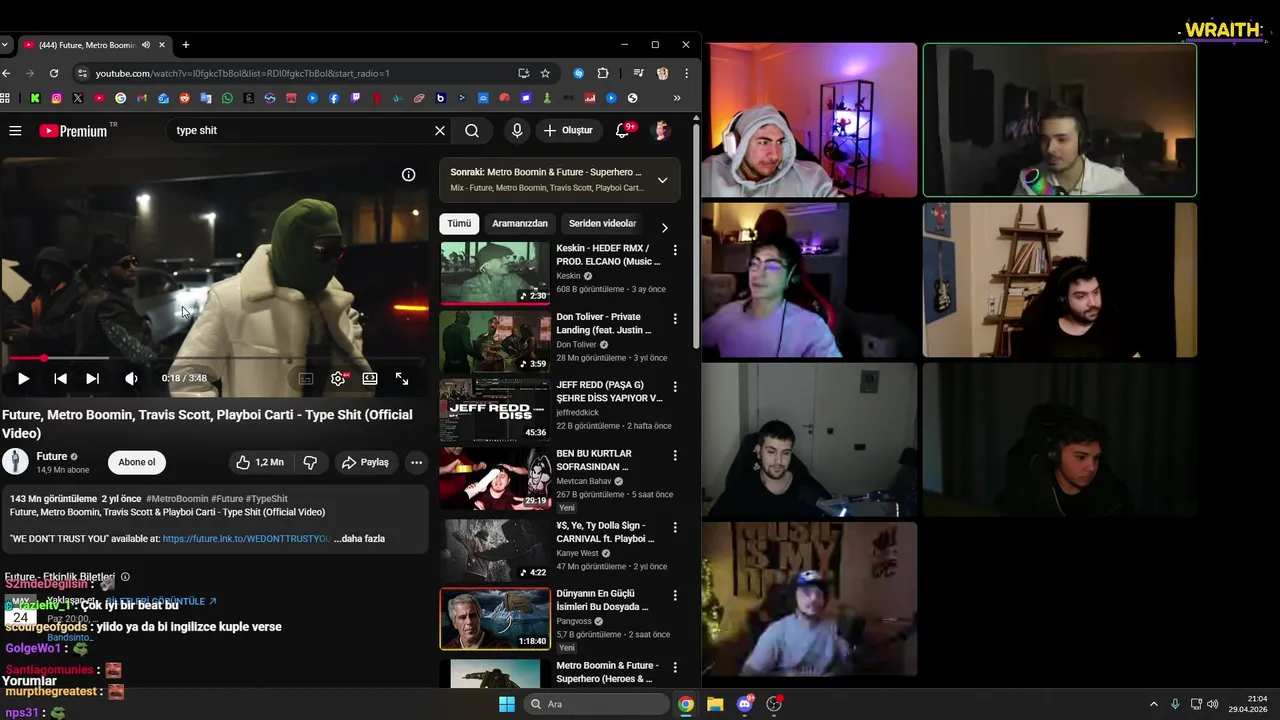Open the video info card icon
The height and width of the screenshot is (720, 1280).
click(408, 175)
